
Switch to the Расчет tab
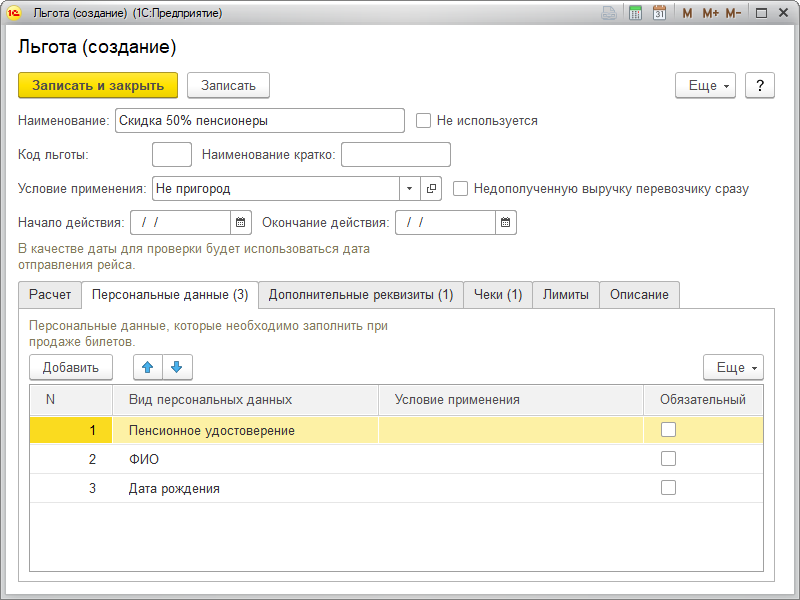pyautogui.click(x=50, y=295)
